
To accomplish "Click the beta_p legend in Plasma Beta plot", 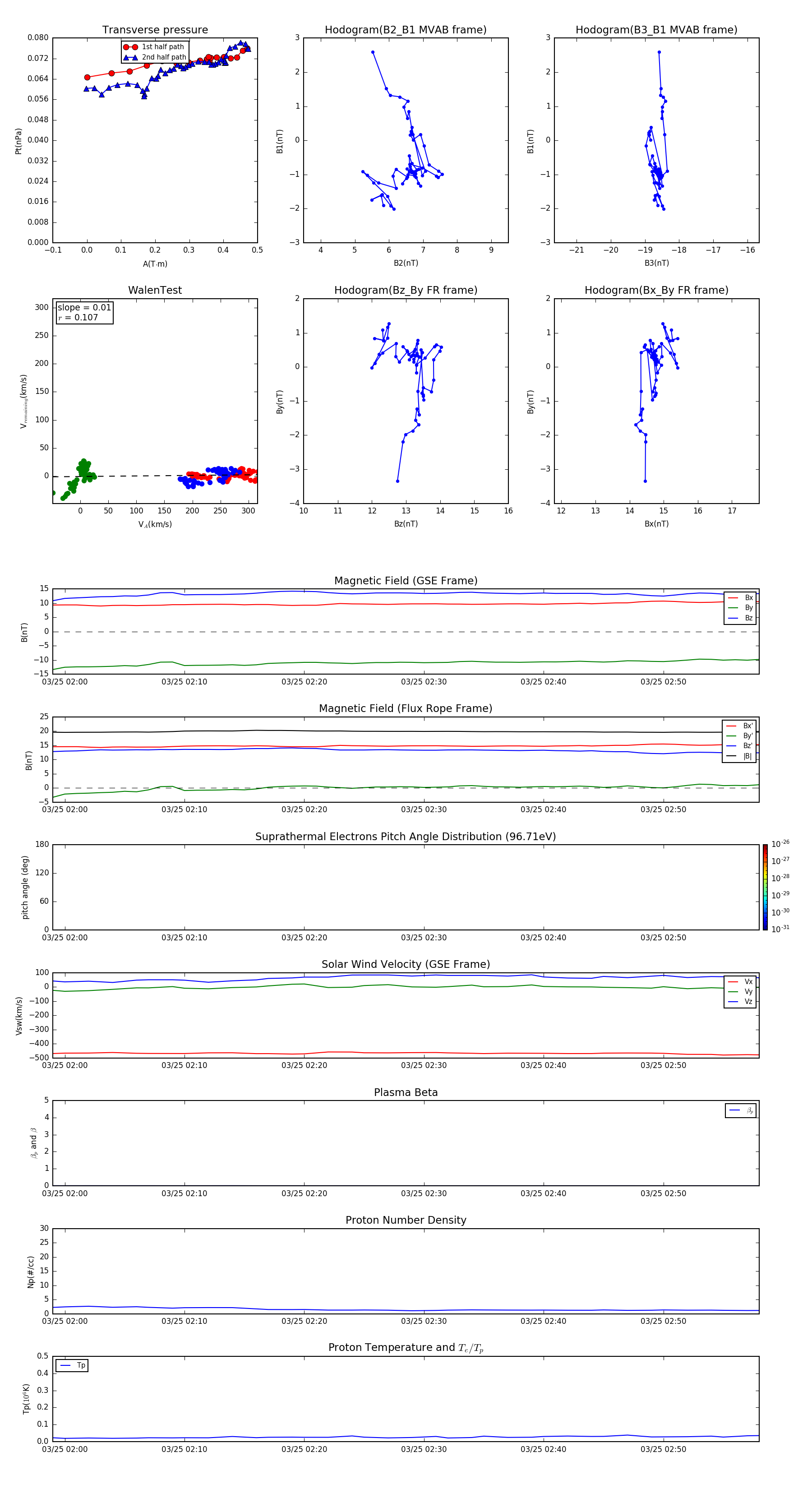I will pyautogui.click(x=741, y=1110).
